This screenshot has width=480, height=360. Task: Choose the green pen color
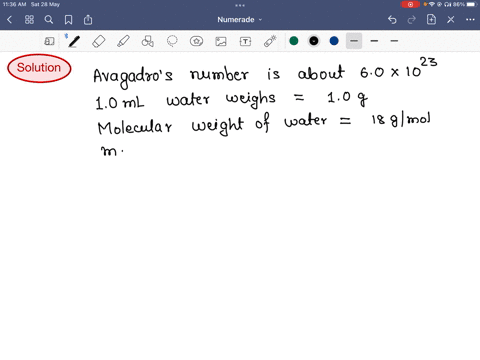[294, 41]
